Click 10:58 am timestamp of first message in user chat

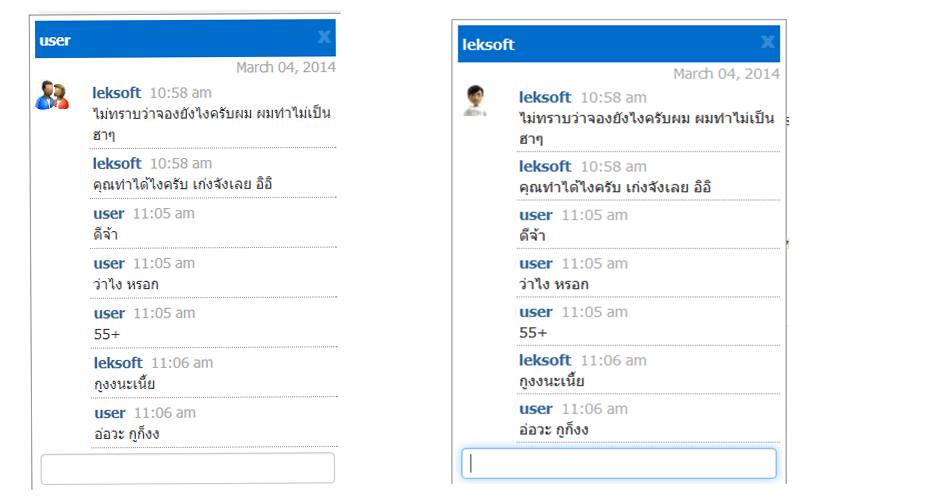coord(180,93)
